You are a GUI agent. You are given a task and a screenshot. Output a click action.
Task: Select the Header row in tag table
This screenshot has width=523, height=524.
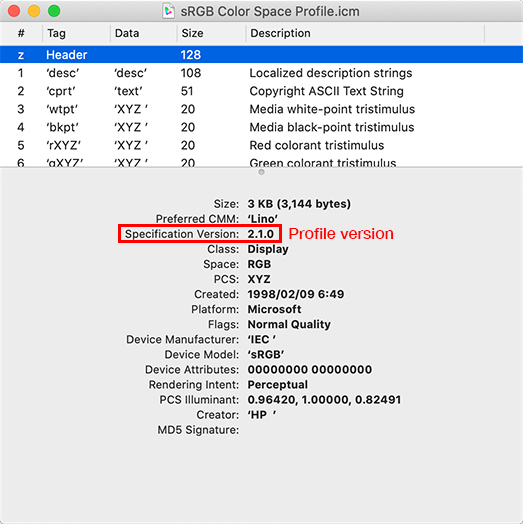(261, 54)
